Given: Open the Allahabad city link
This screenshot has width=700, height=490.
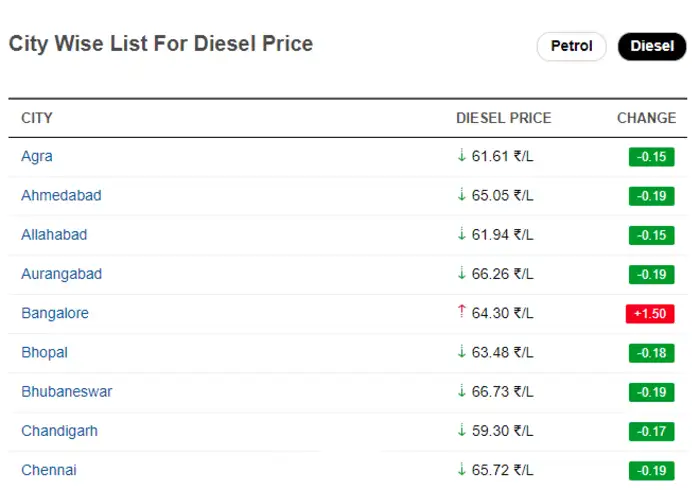Looking at the screenshot, I should [54, 235].
